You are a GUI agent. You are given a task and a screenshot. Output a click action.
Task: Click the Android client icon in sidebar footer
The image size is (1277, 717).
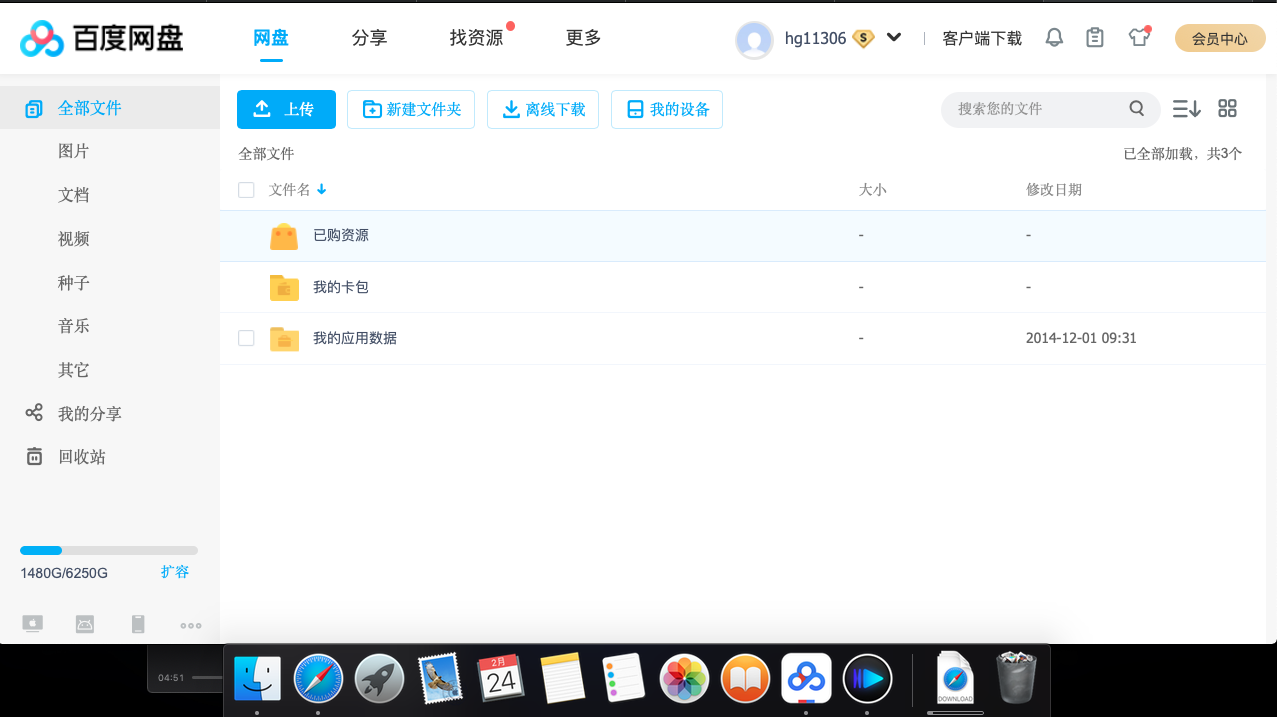[x=85, y=624]
